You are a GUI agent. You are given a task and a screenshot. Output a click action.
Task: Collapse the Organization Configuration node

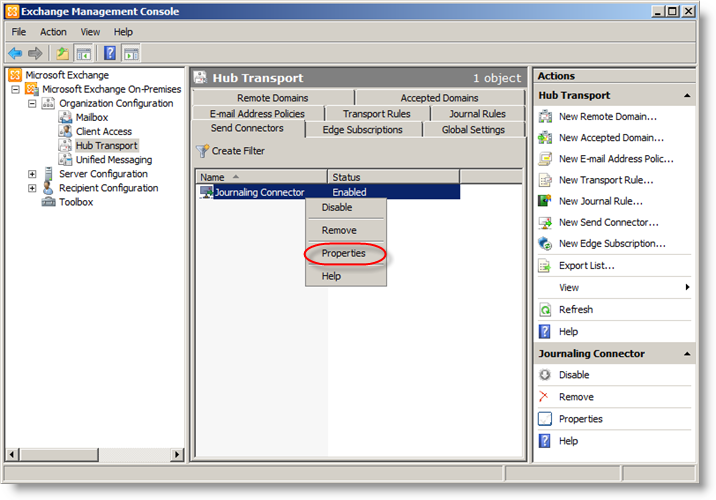[32, 104]
